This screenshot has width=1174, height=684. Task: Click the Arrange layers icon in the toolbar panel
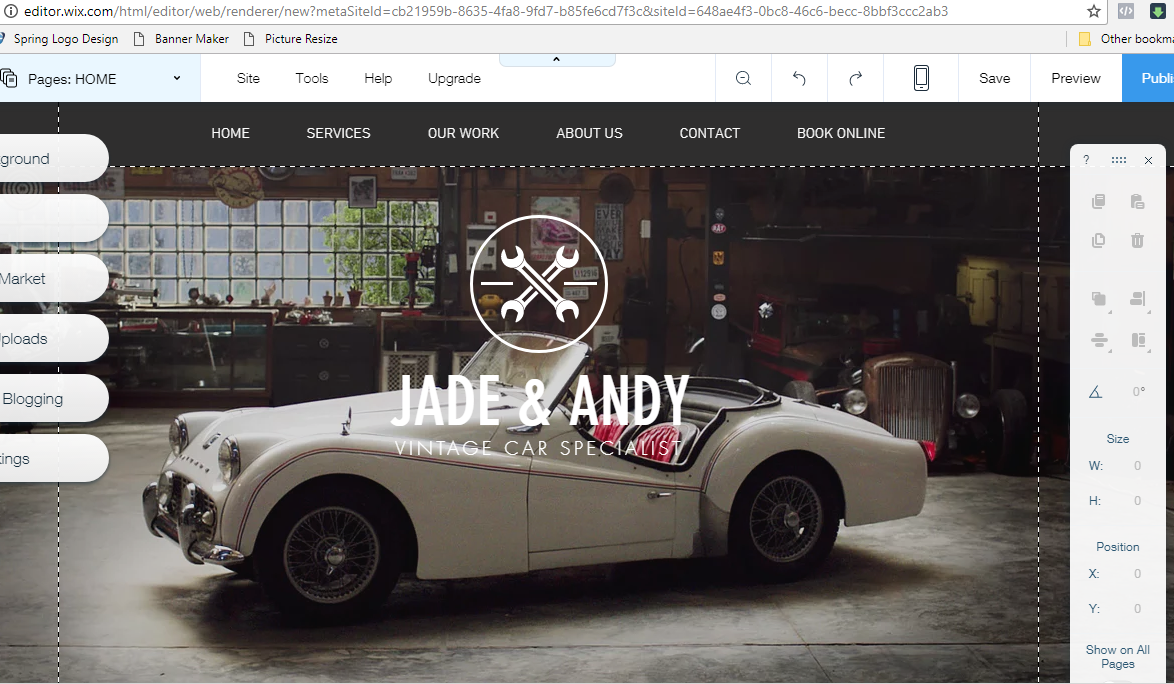[x=1099, y=299]
